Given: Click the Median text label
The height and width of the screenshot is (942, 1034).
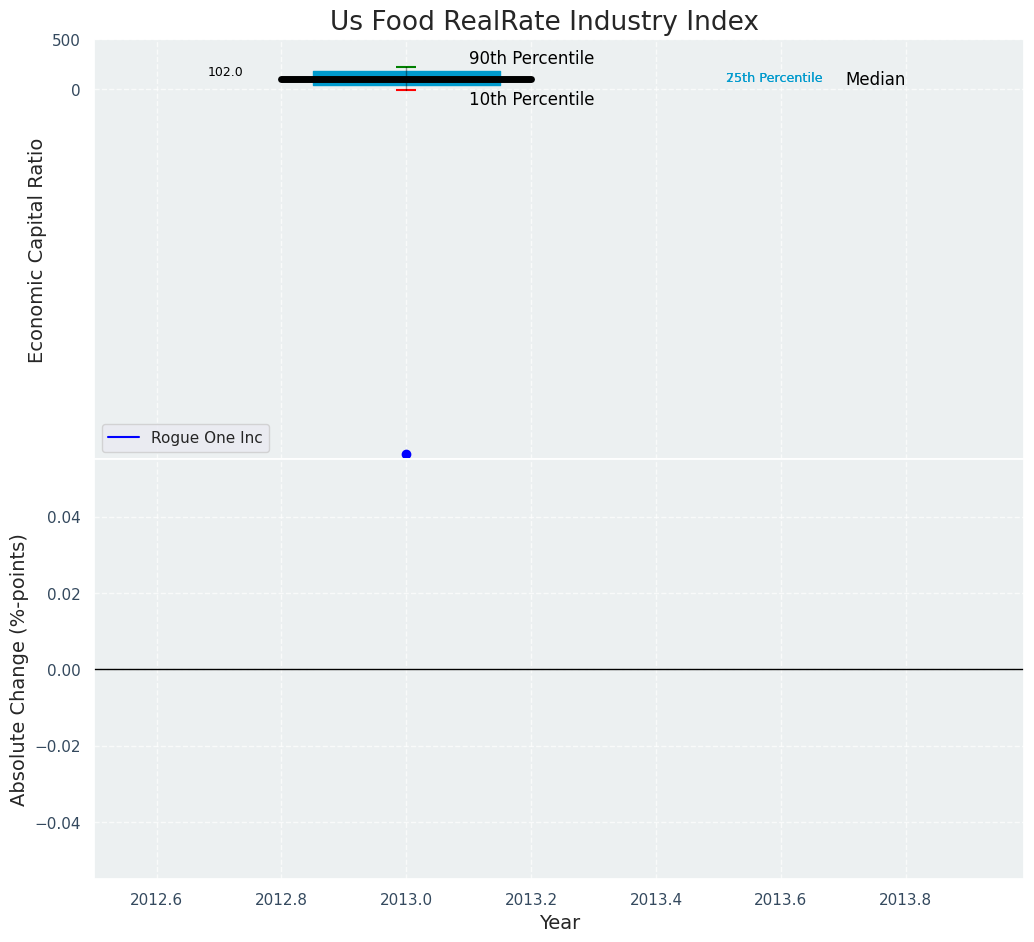Looking at the screenshot, I should [875, 79].
